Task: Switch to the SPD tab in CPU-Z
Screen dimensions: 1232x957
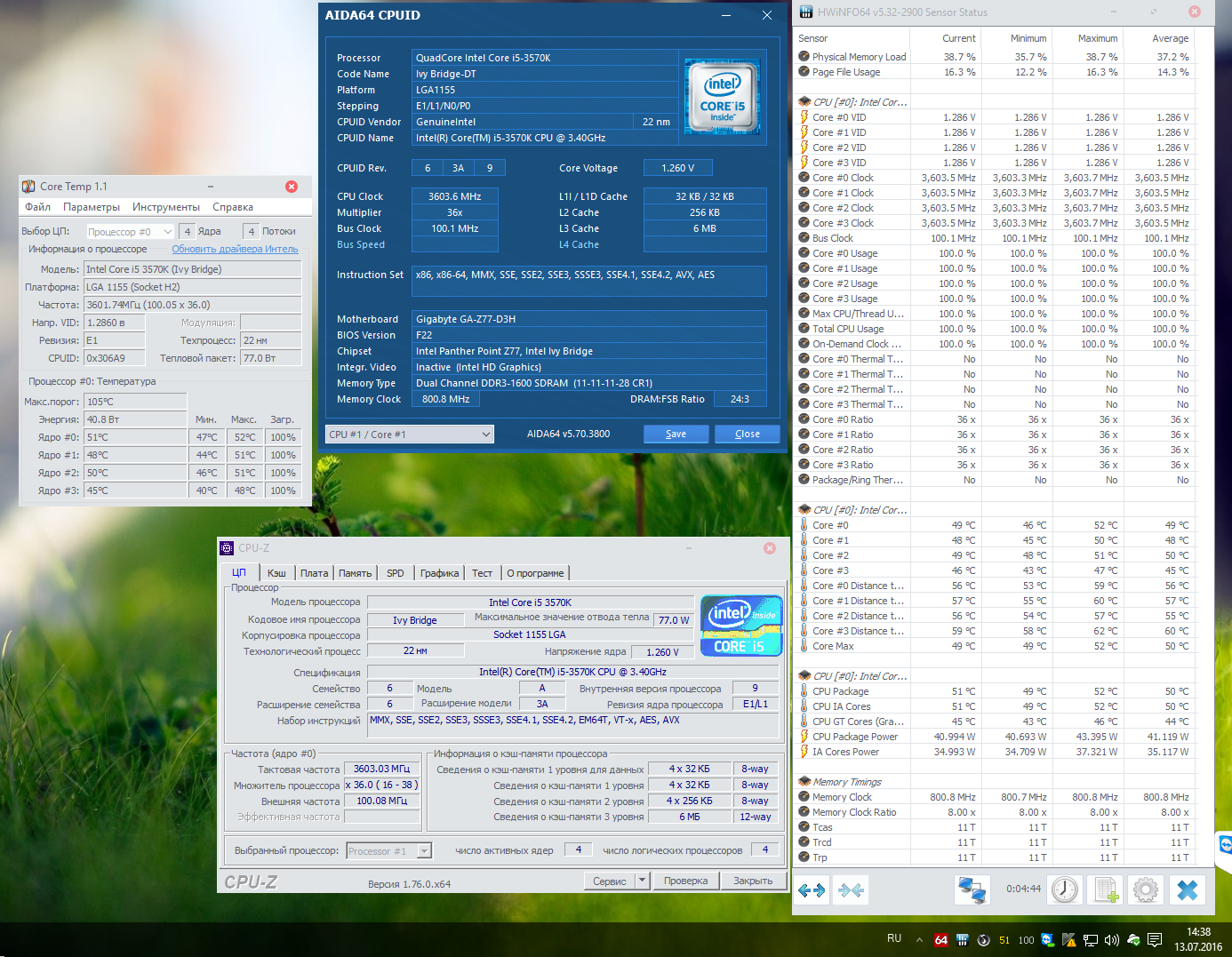Action: pyautogui.click(x=396, y=573)
